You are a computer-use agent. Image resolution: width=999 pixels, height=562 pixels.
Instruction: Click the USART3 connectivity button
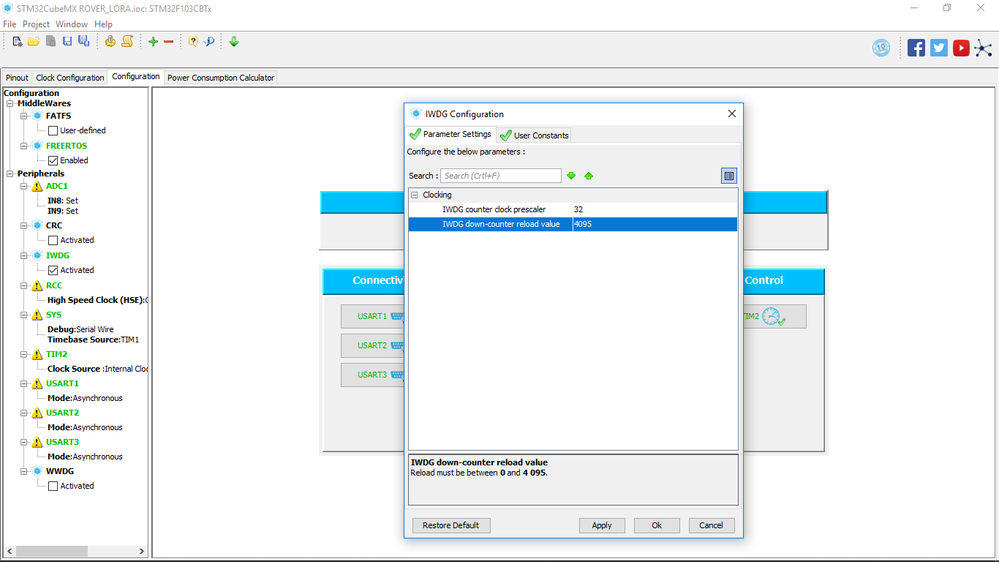pyautogui.click(x=373, y=375)
